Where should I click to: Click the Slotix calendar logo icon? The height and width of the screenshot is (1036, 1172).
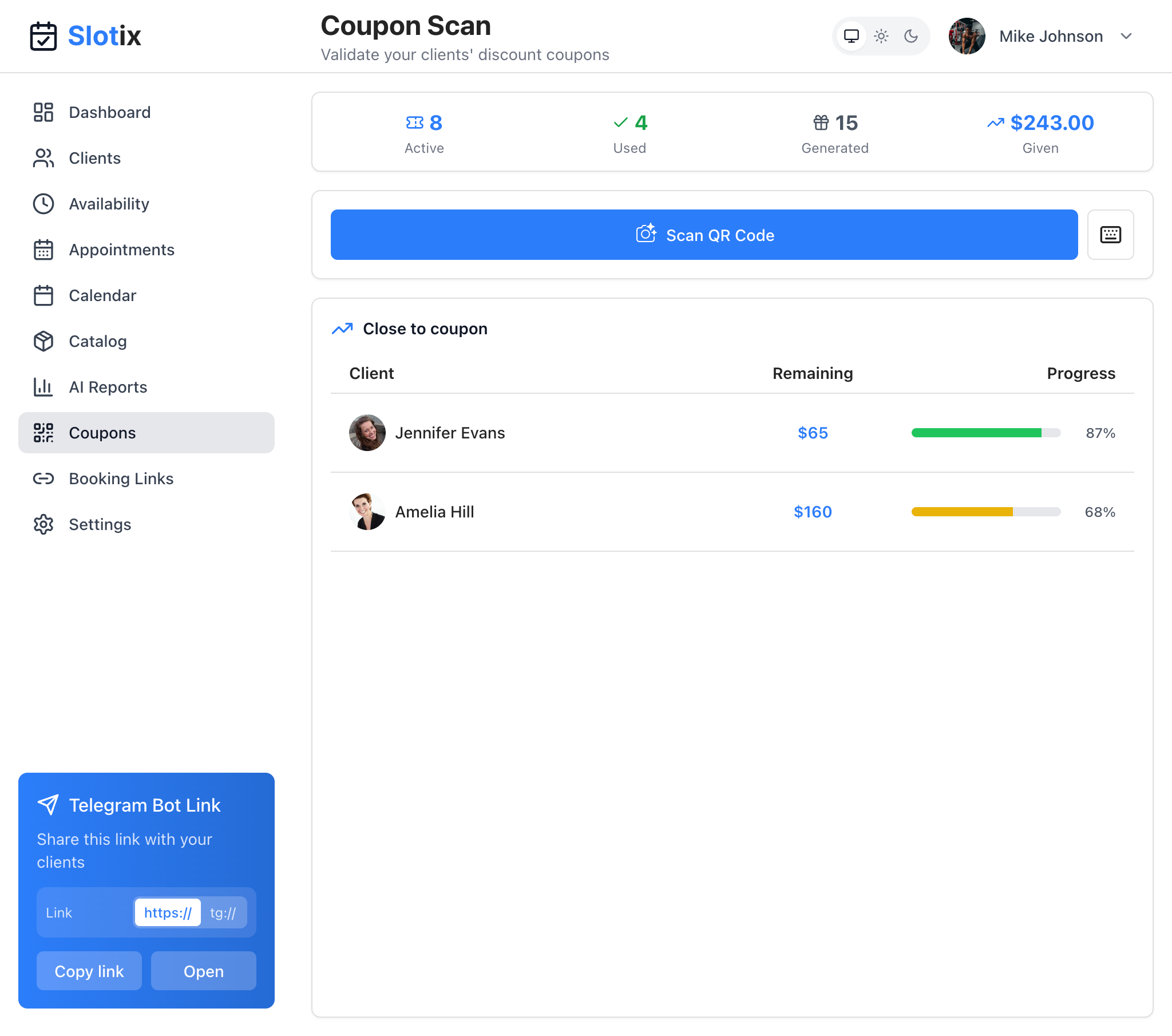point(43,36)
